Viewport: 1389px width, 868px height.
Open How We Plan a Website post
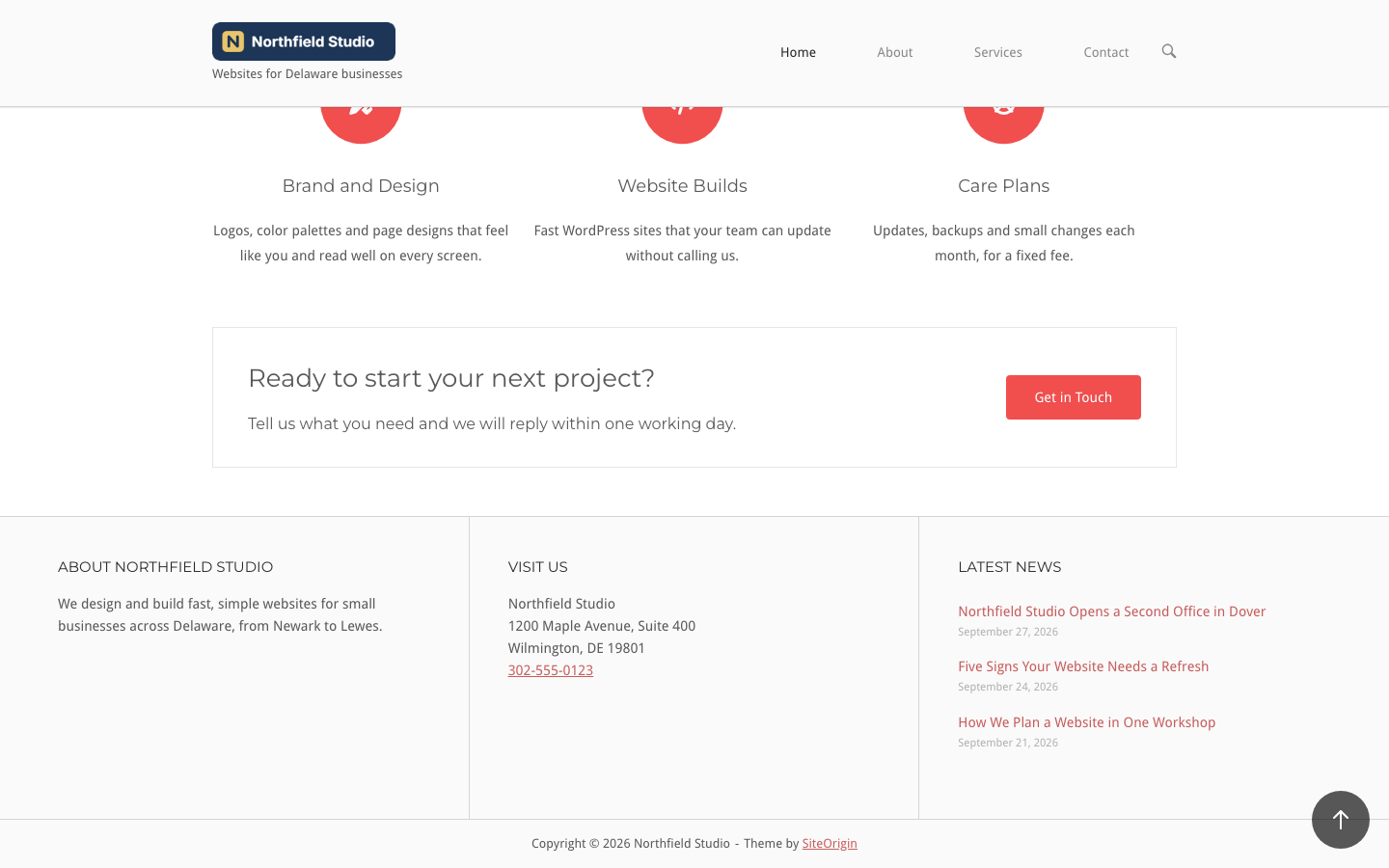tap(1086, 722)
